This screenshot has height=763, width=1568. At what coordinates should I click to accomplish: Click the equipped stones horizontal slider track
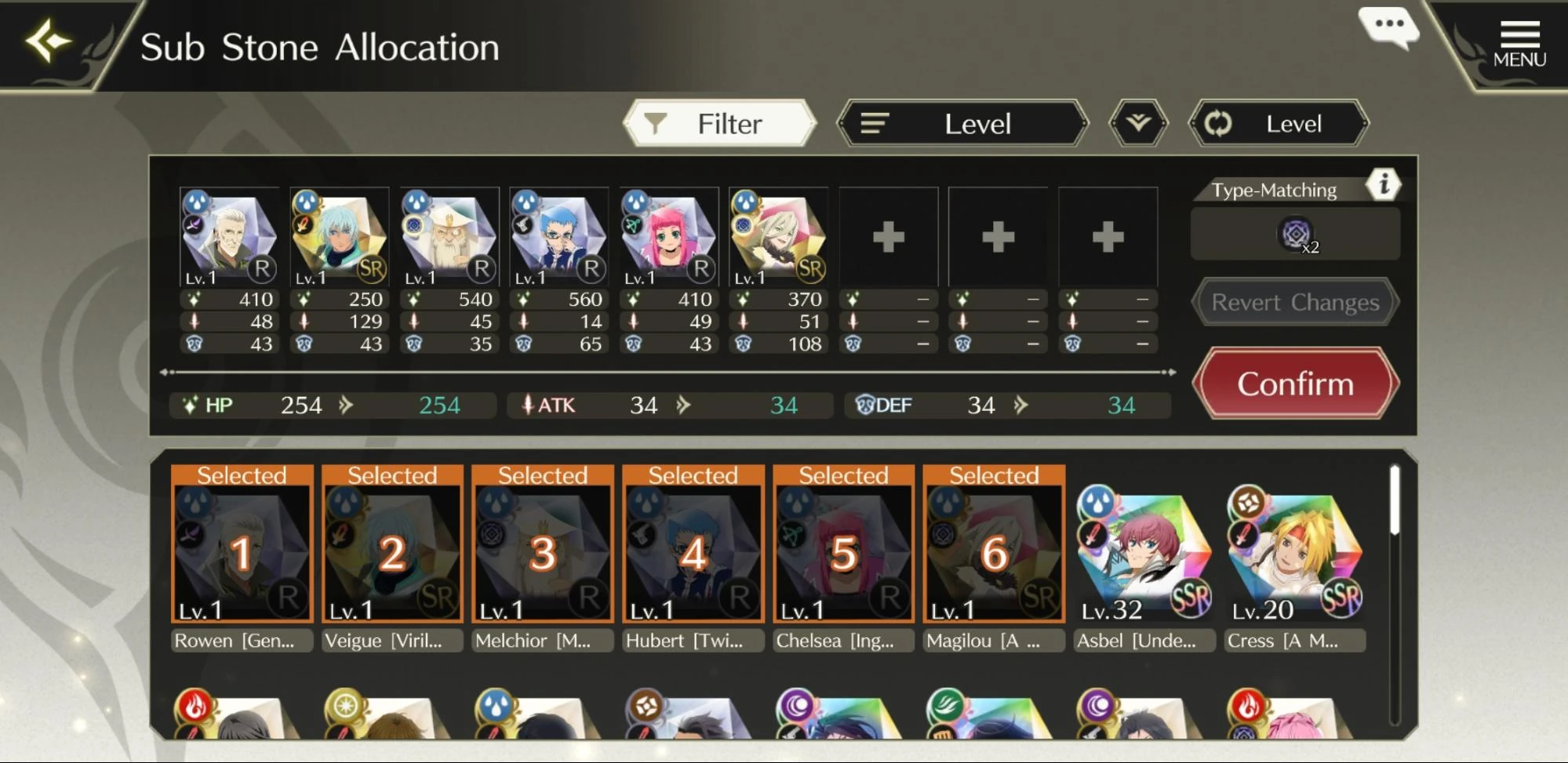[x=668, y=372]
